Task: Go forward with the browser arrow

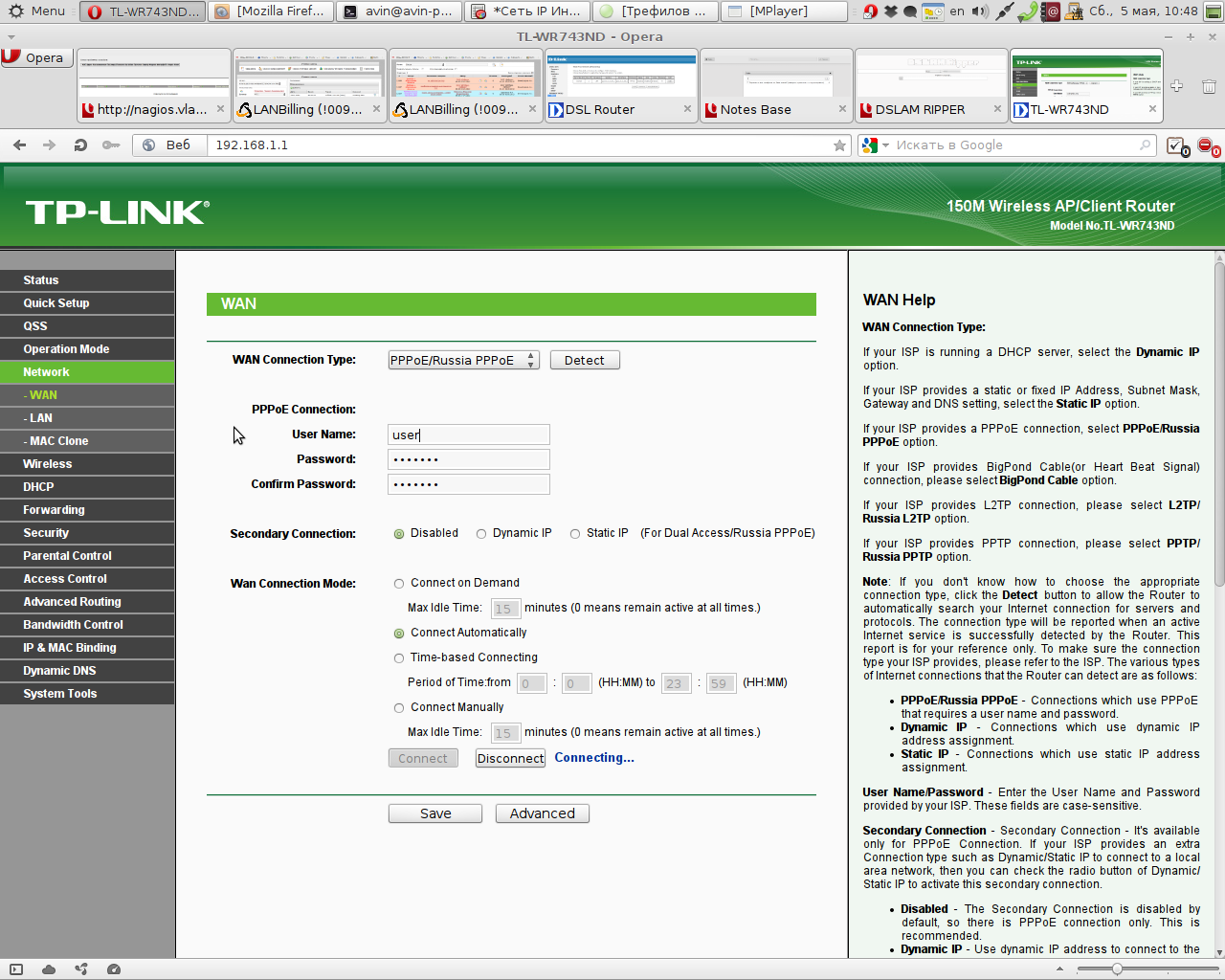Action: [x=50, y=145]
